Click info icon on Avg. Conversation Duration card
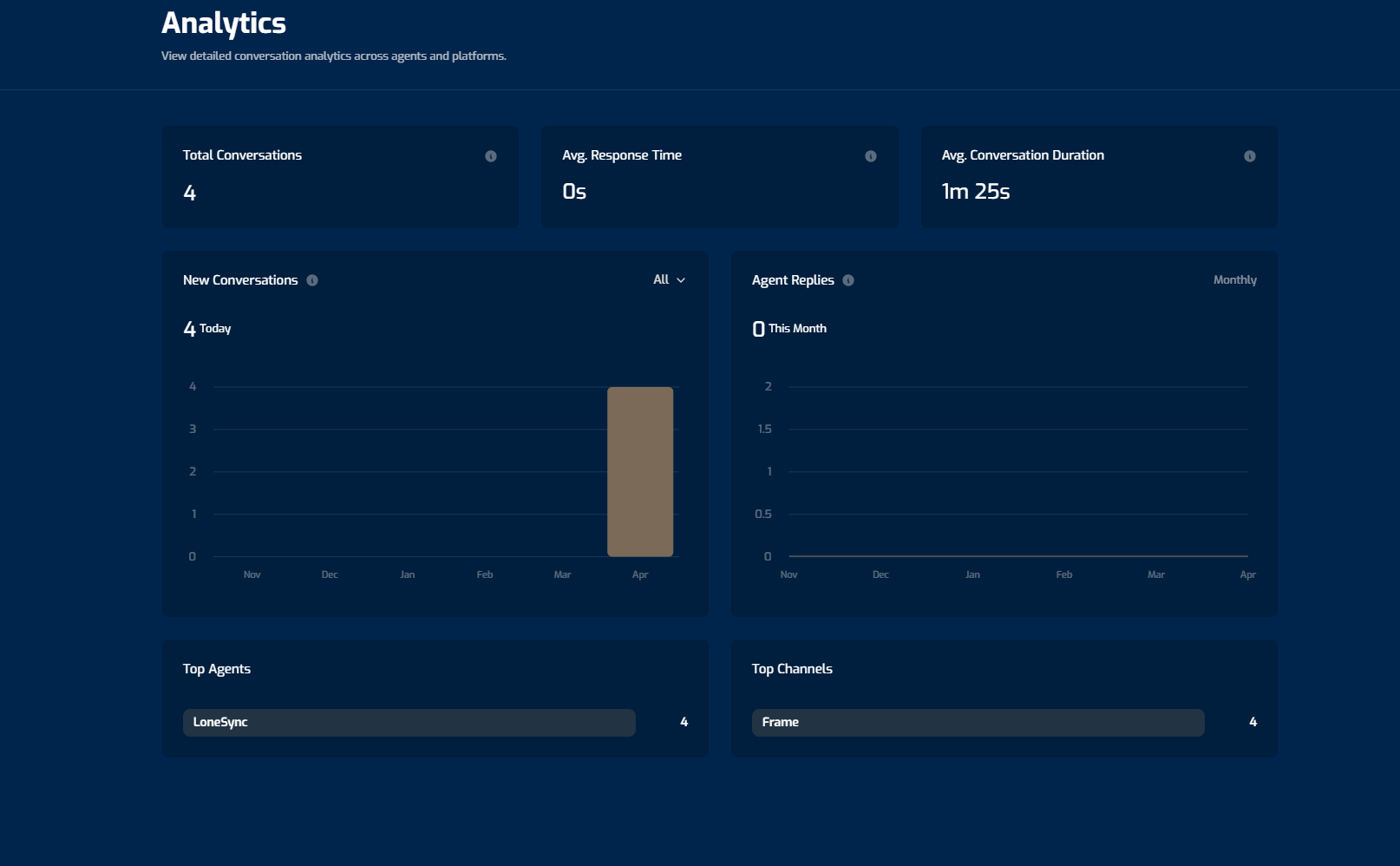The image size is (1400, 866). 1250,156
